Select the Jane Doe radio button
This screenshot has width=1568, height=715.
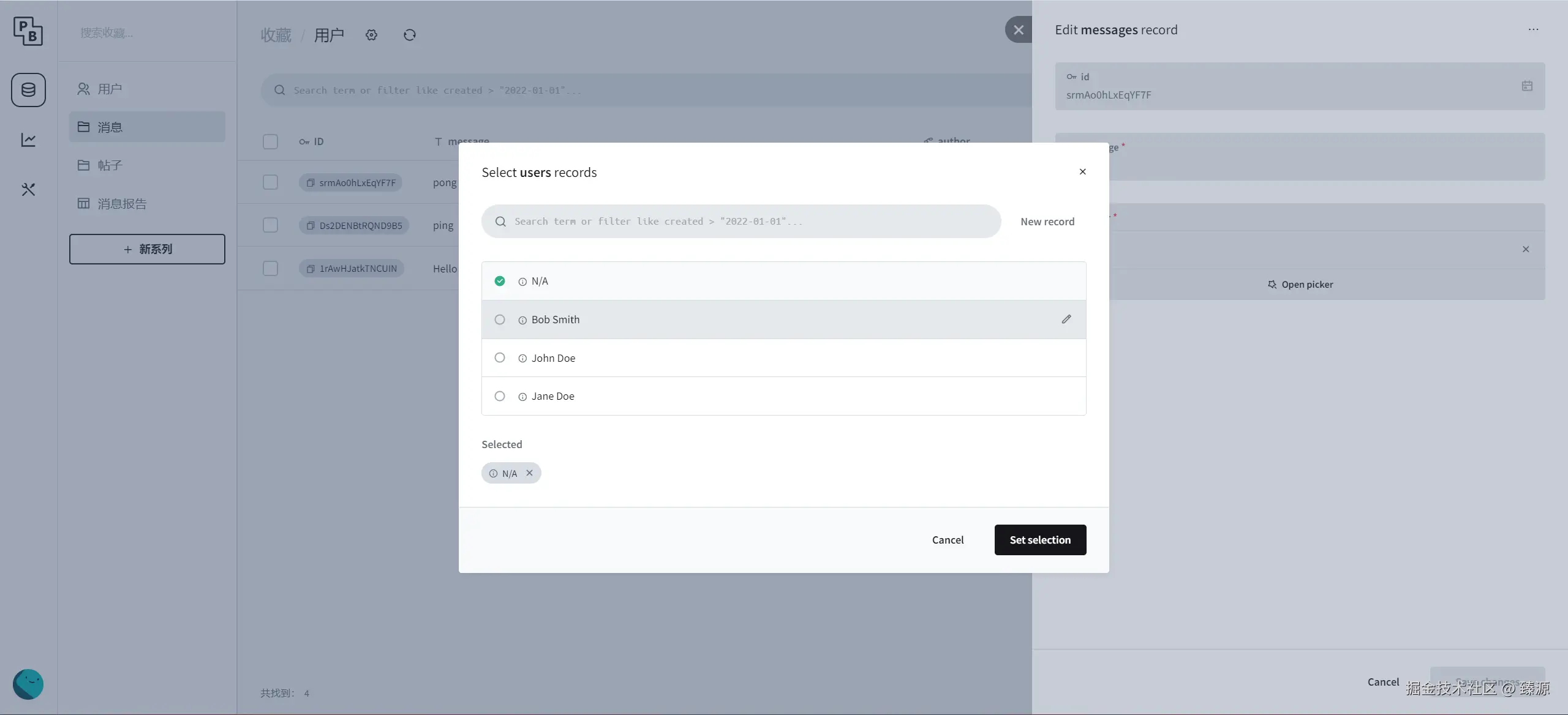(500, 396)
